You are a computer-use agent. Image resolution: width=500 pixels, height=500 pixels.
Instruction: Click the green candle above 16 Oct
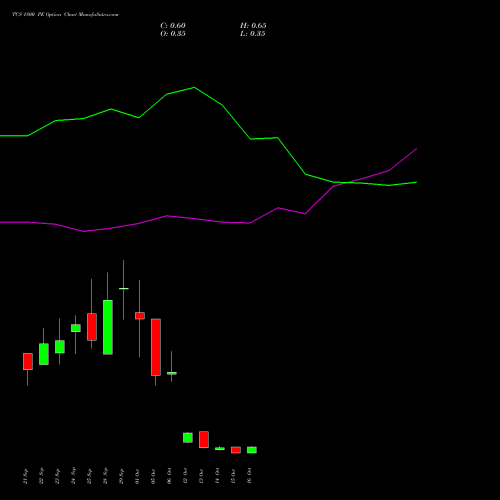coord(252,450)
